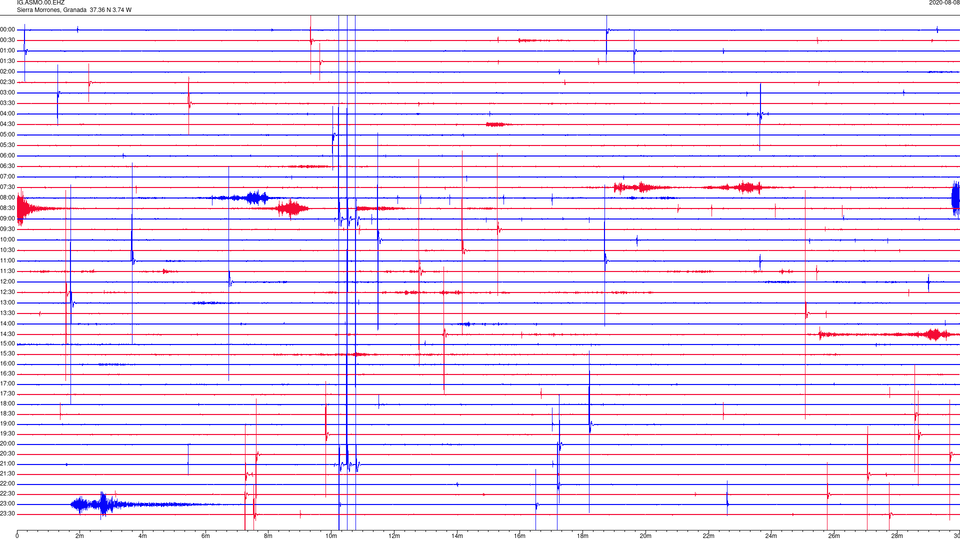960x540 pixels.
Task: Click the 2m tick label on time axis
Action: coord(80,536)
